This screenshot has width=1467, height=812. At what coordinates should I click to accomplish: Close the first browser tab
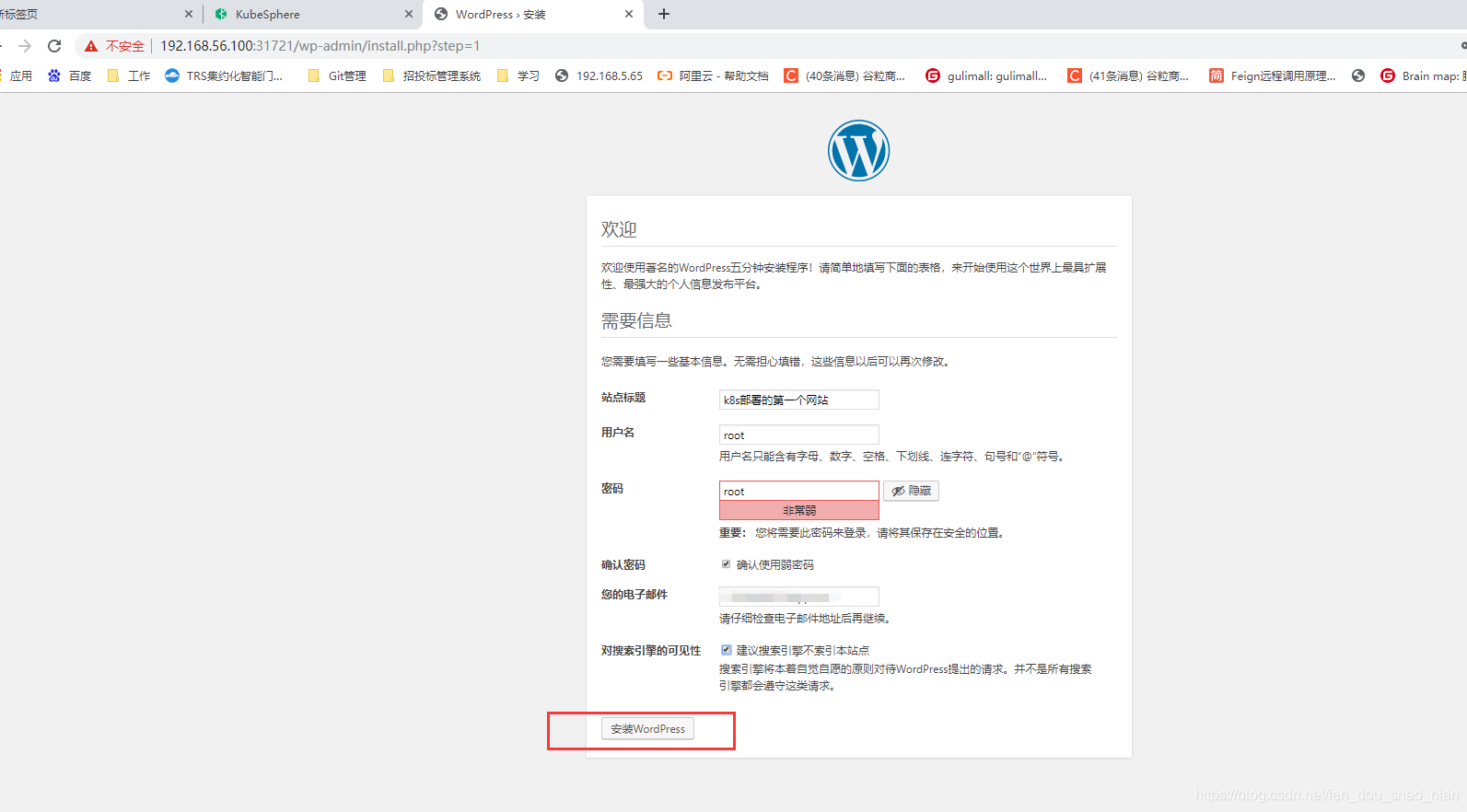[189, 14]
